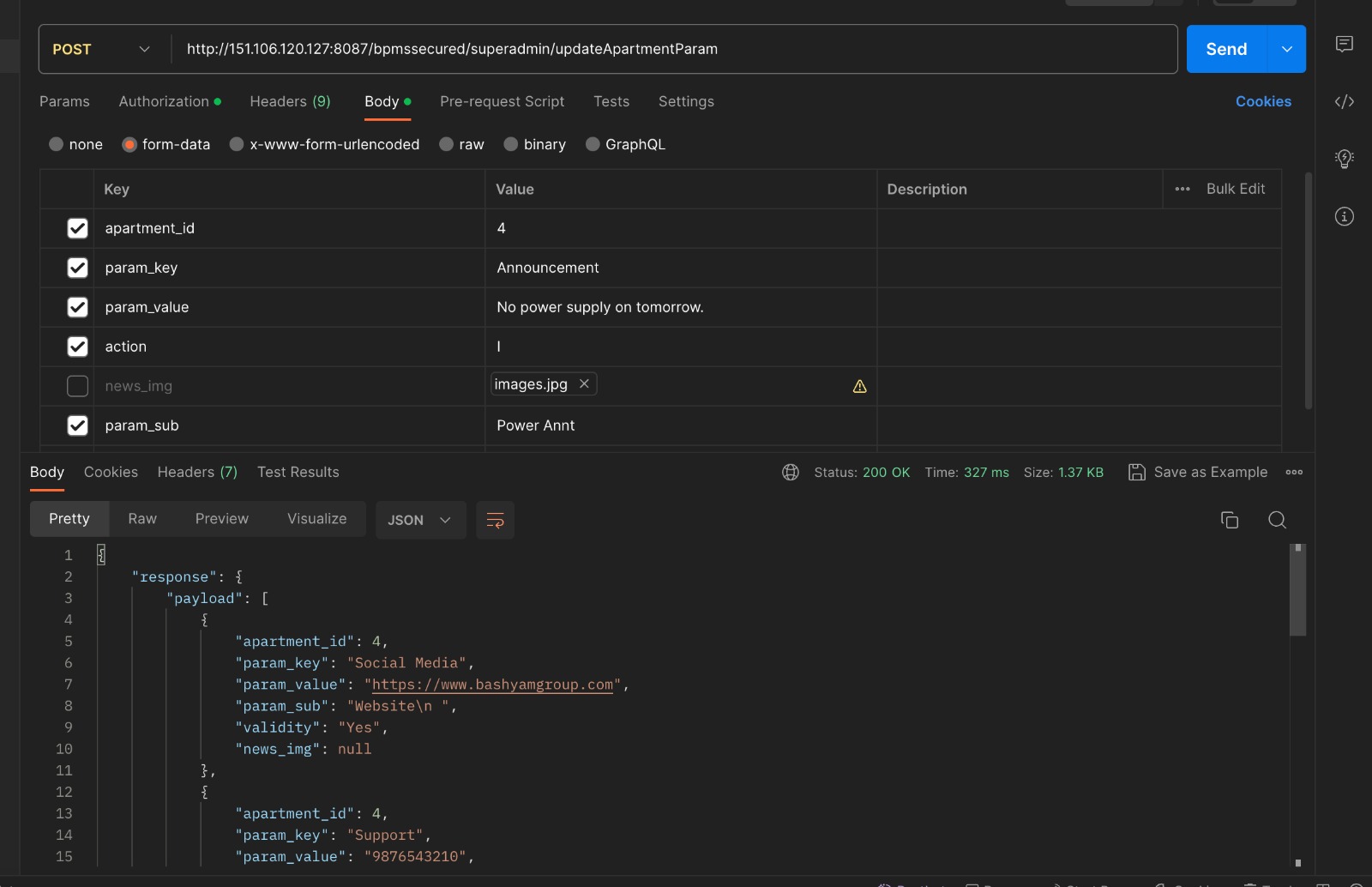Screen dimensions: 1372x887
Task: Remove images.jpg file from news_img
Action: pyautogui.click(x=584, y=384)
